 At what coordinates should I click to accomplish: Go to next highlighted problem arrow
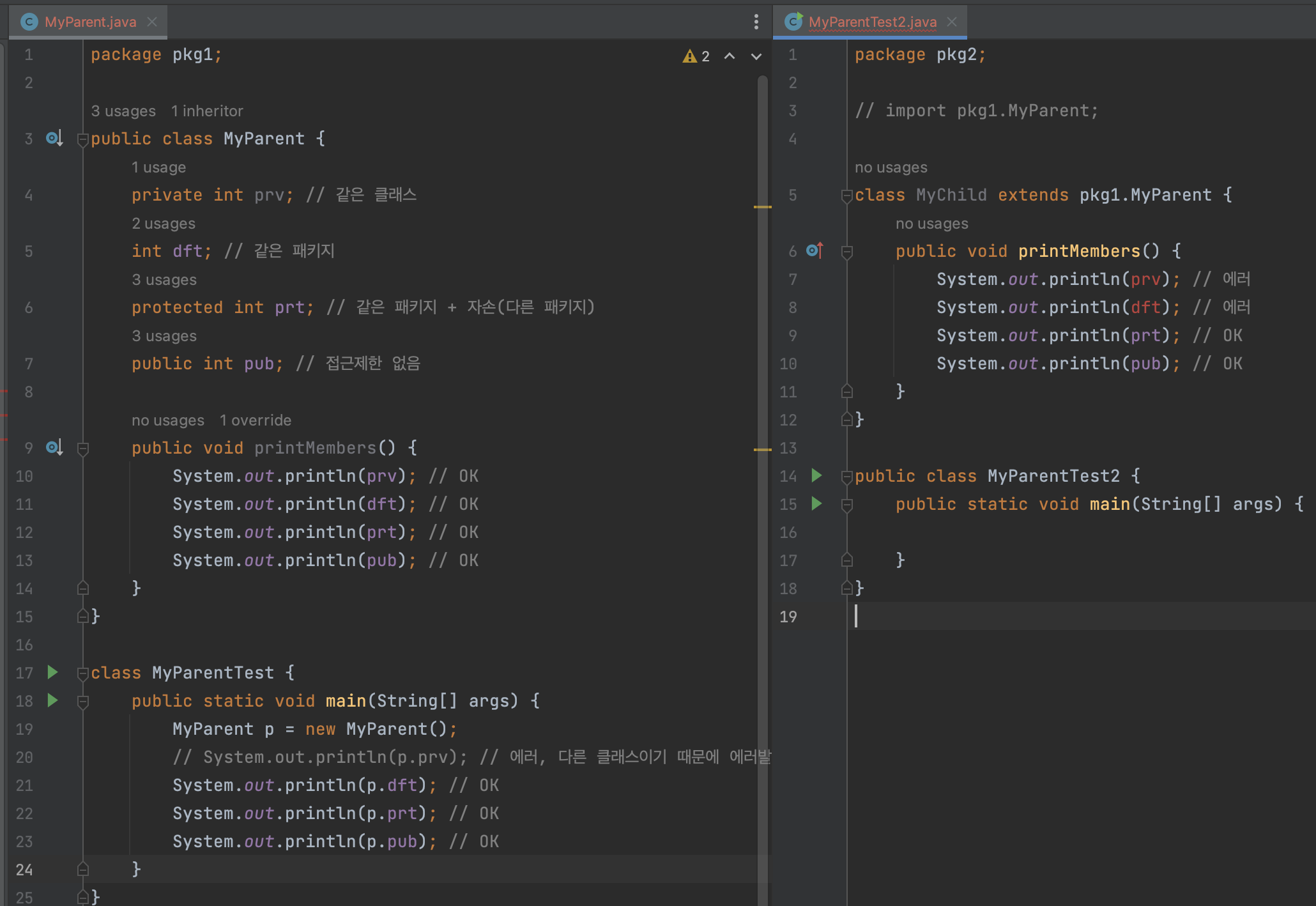(756, 56)
